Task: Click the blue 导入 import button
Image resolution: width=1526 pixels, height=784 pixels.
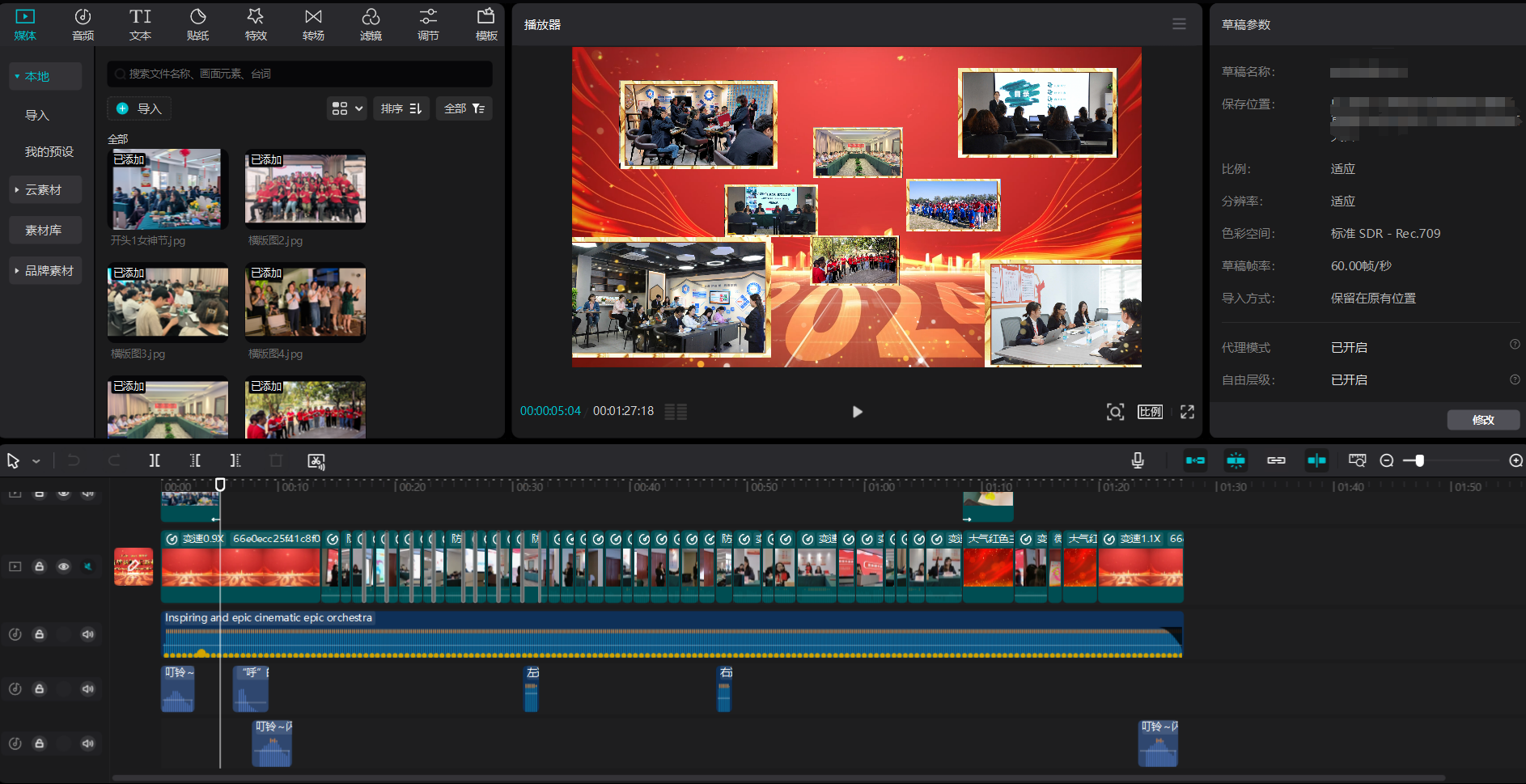Action: (x=139, y=108)
